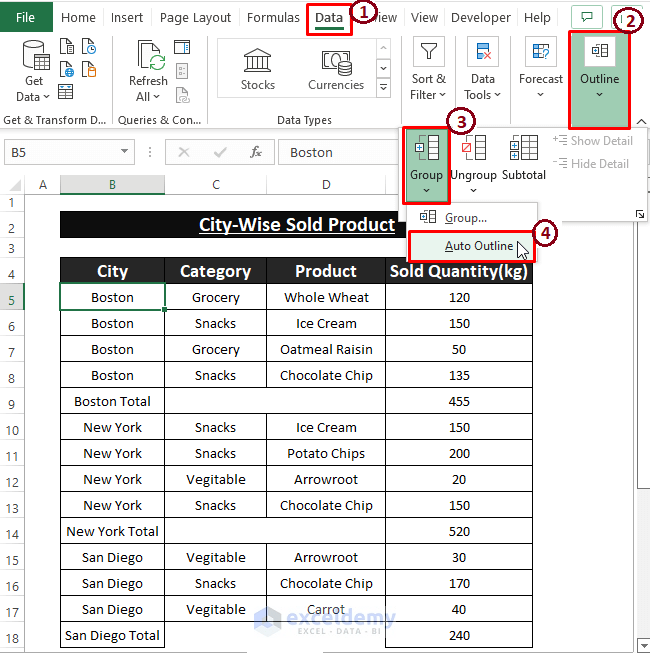Expand the Sort & Filter dropdown arrow

pos(442,95)
